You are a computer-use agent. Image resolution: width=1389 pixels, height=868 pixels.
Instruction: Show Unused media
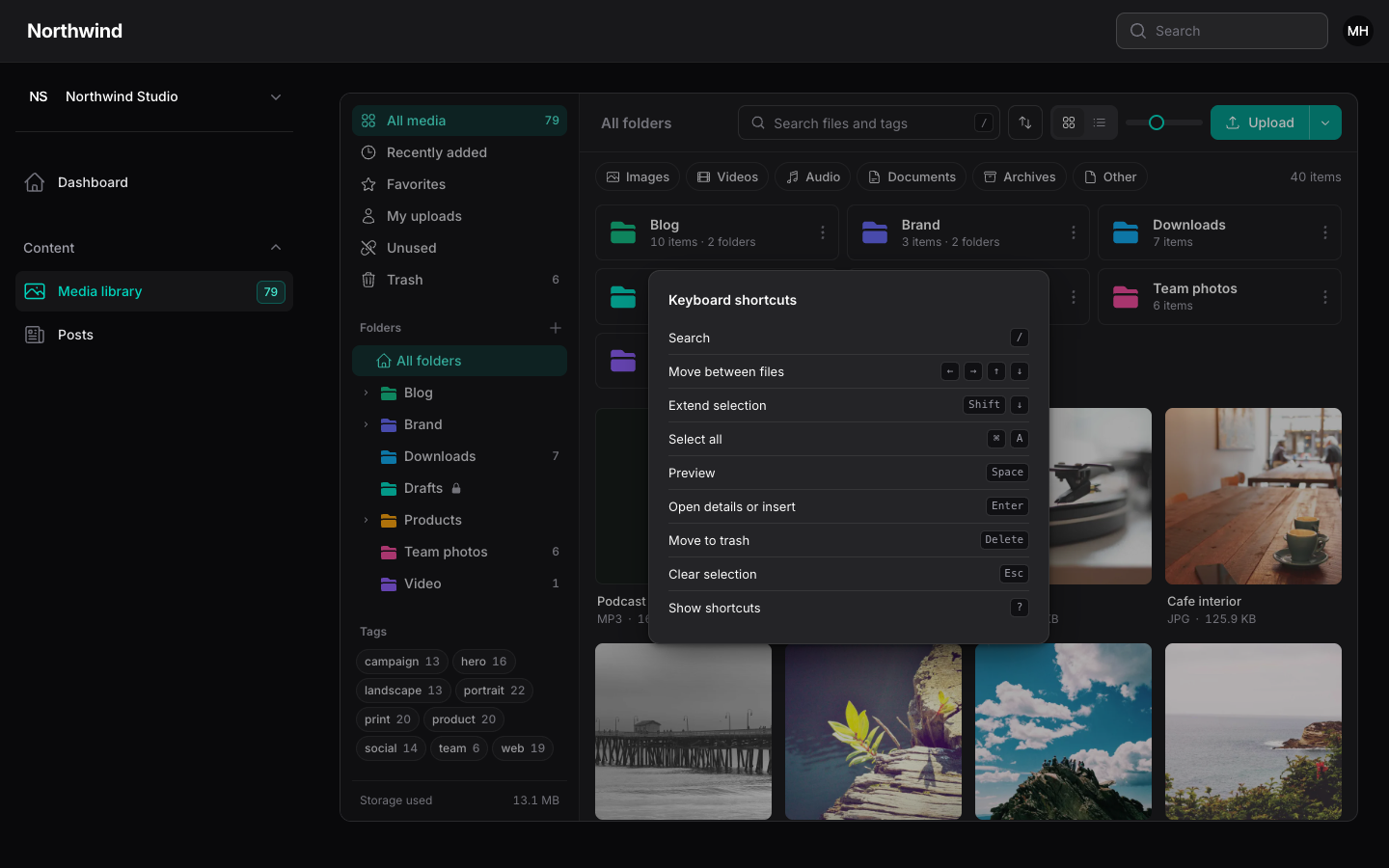[x=459, y=248]
